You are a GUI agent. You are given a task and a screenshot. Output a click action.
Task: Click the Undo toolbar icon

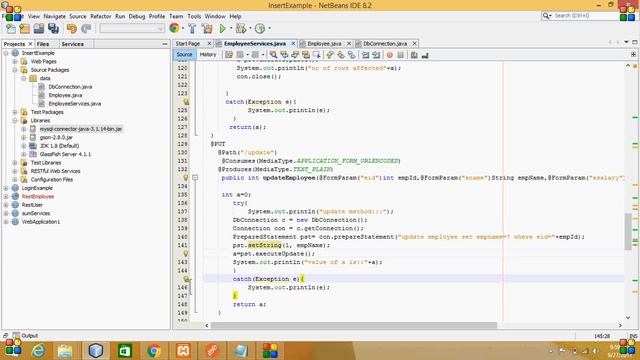pyautogui.click(x=72, y=29)
